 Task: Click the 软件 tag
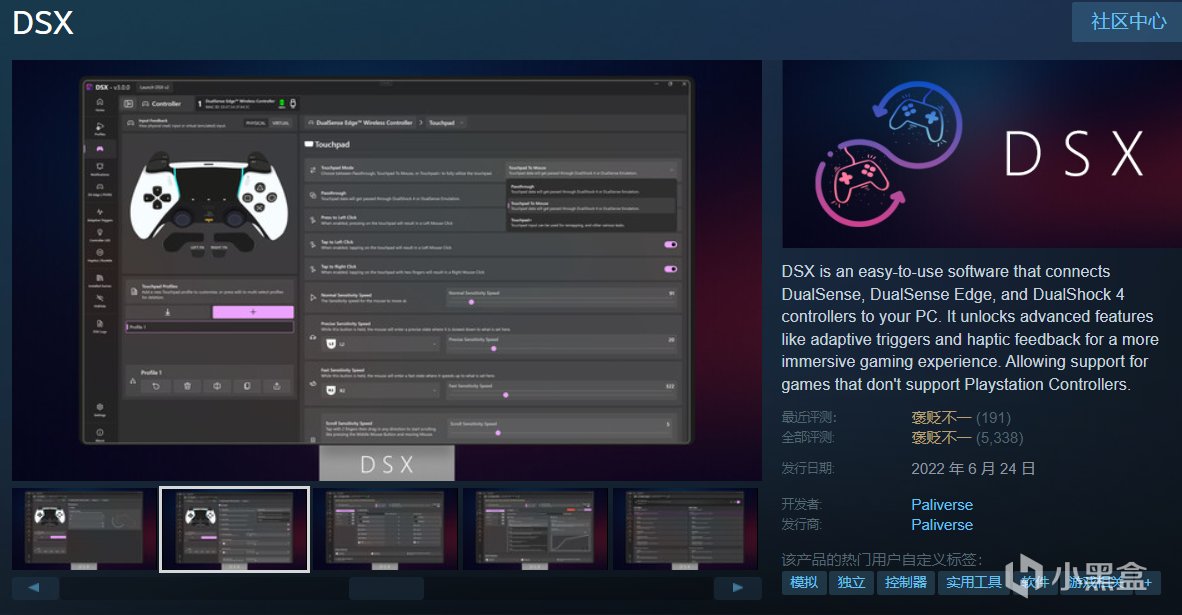[1034, 583]
